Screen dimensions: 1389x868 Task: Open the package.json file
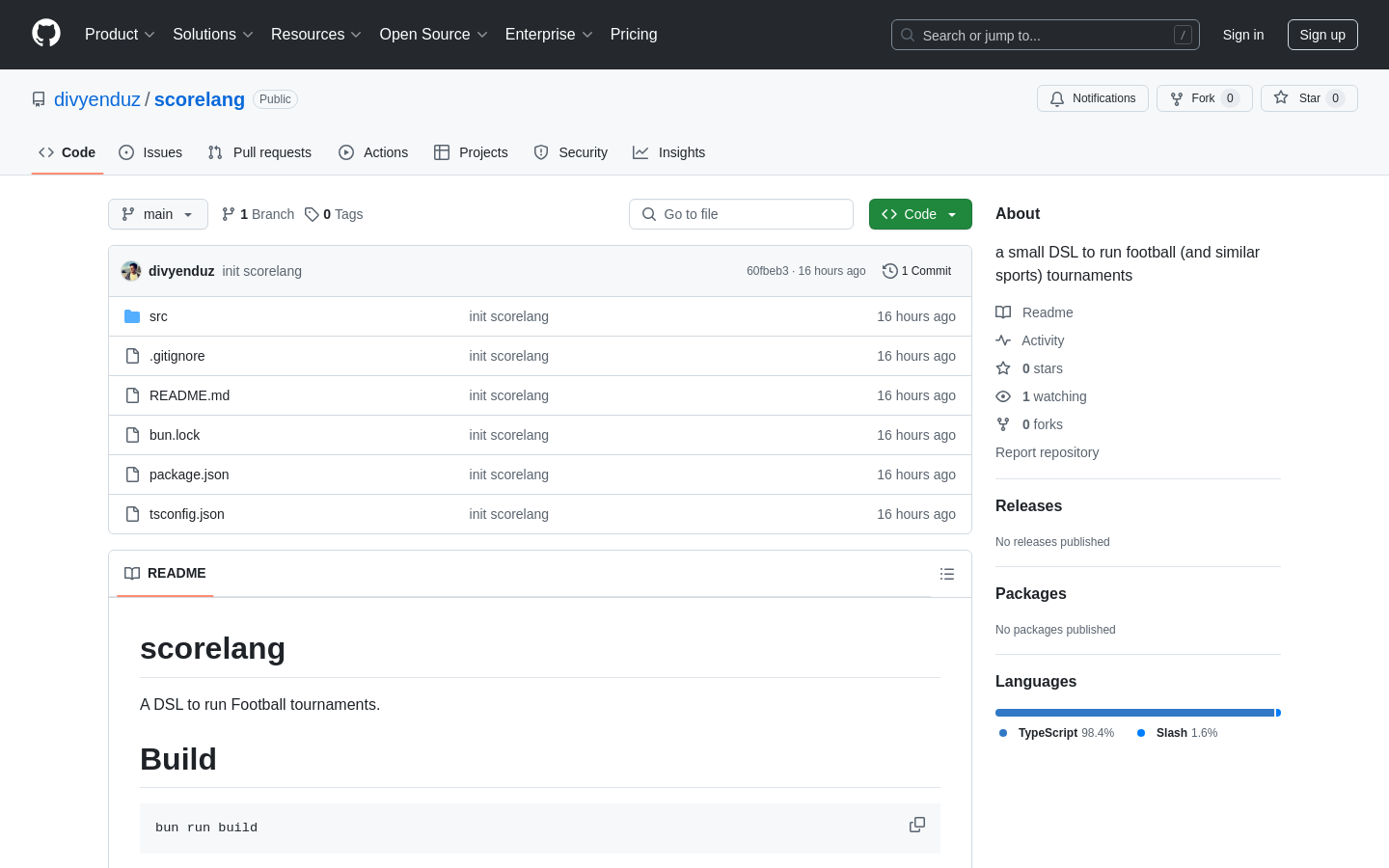click(x=189, y=475)
